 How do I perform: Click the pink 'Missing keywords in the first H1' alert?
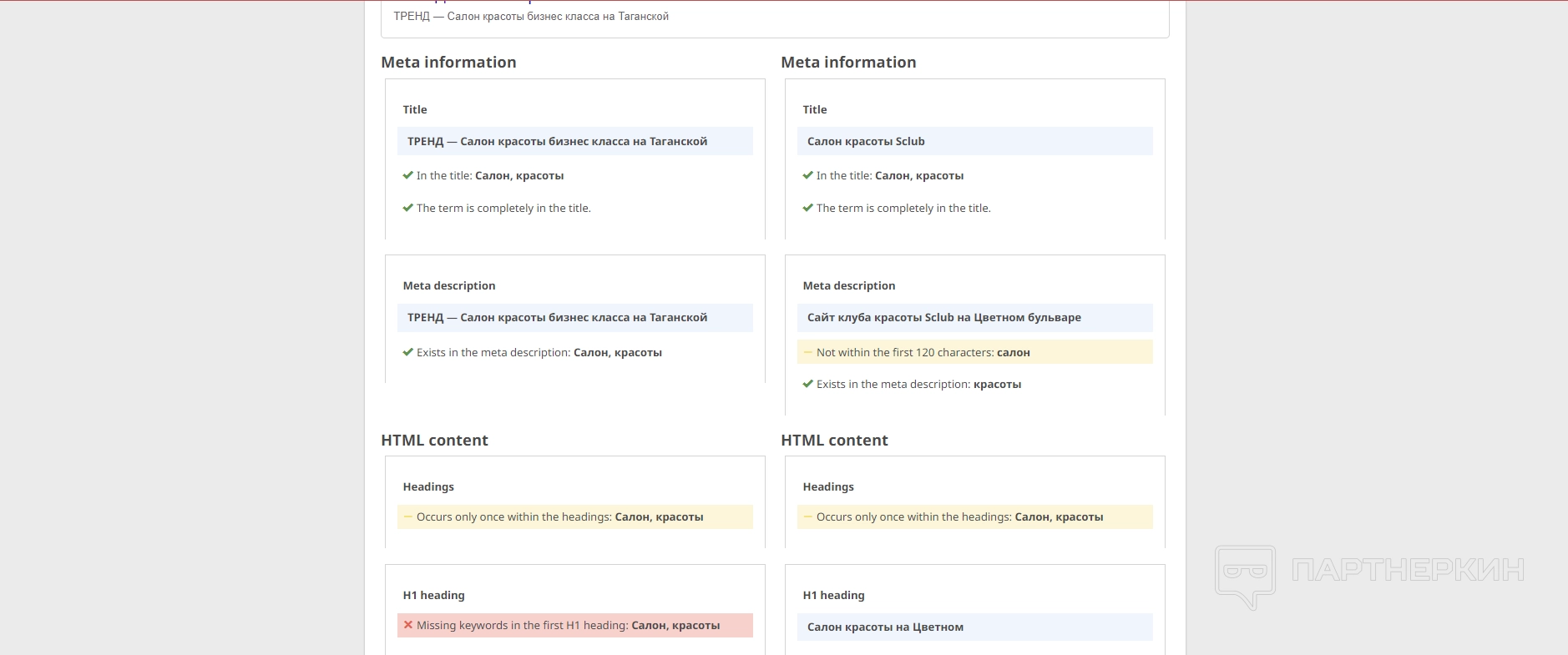tap(574, 625)
